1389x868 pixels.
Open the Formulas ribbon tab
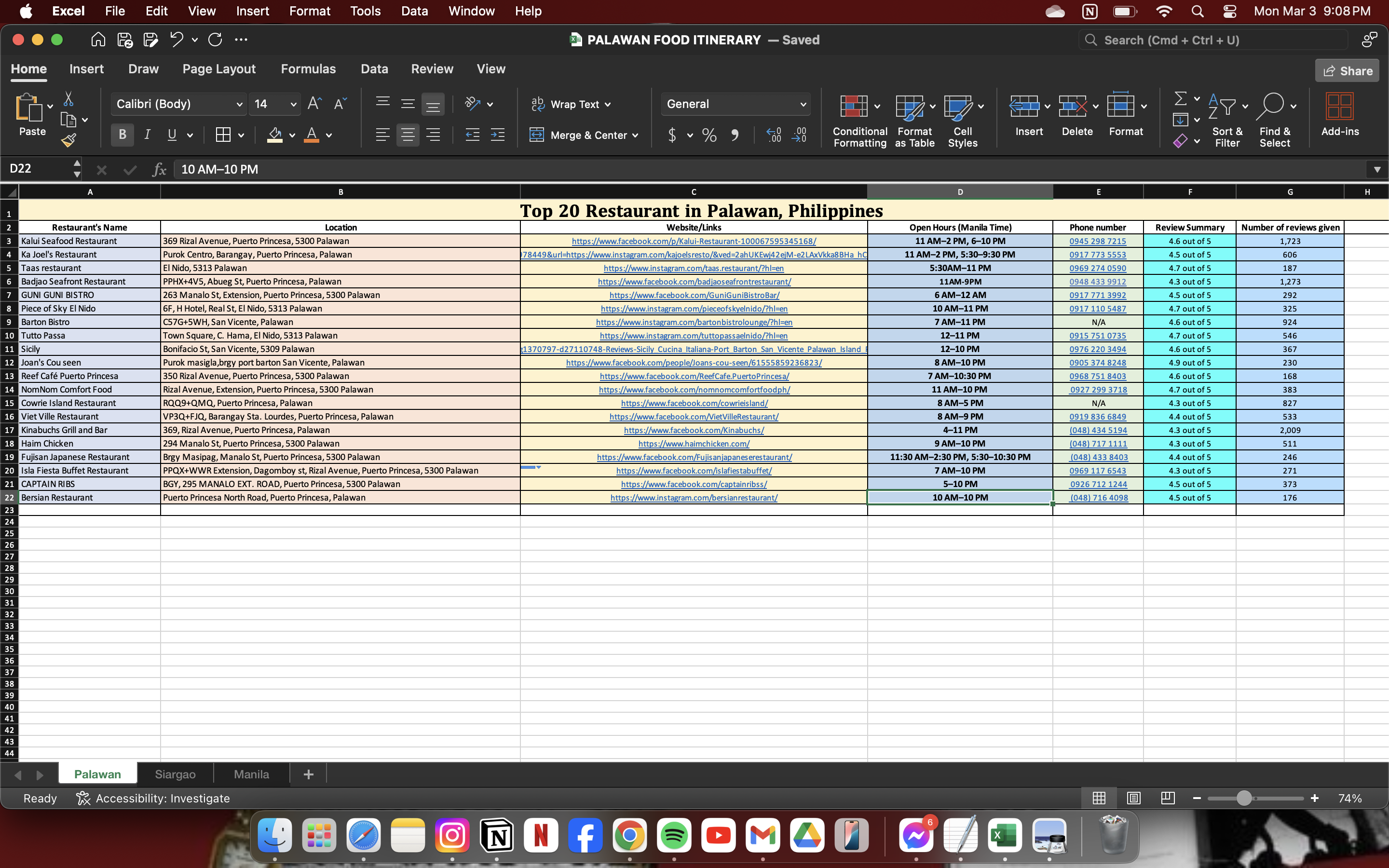point(308,69)
